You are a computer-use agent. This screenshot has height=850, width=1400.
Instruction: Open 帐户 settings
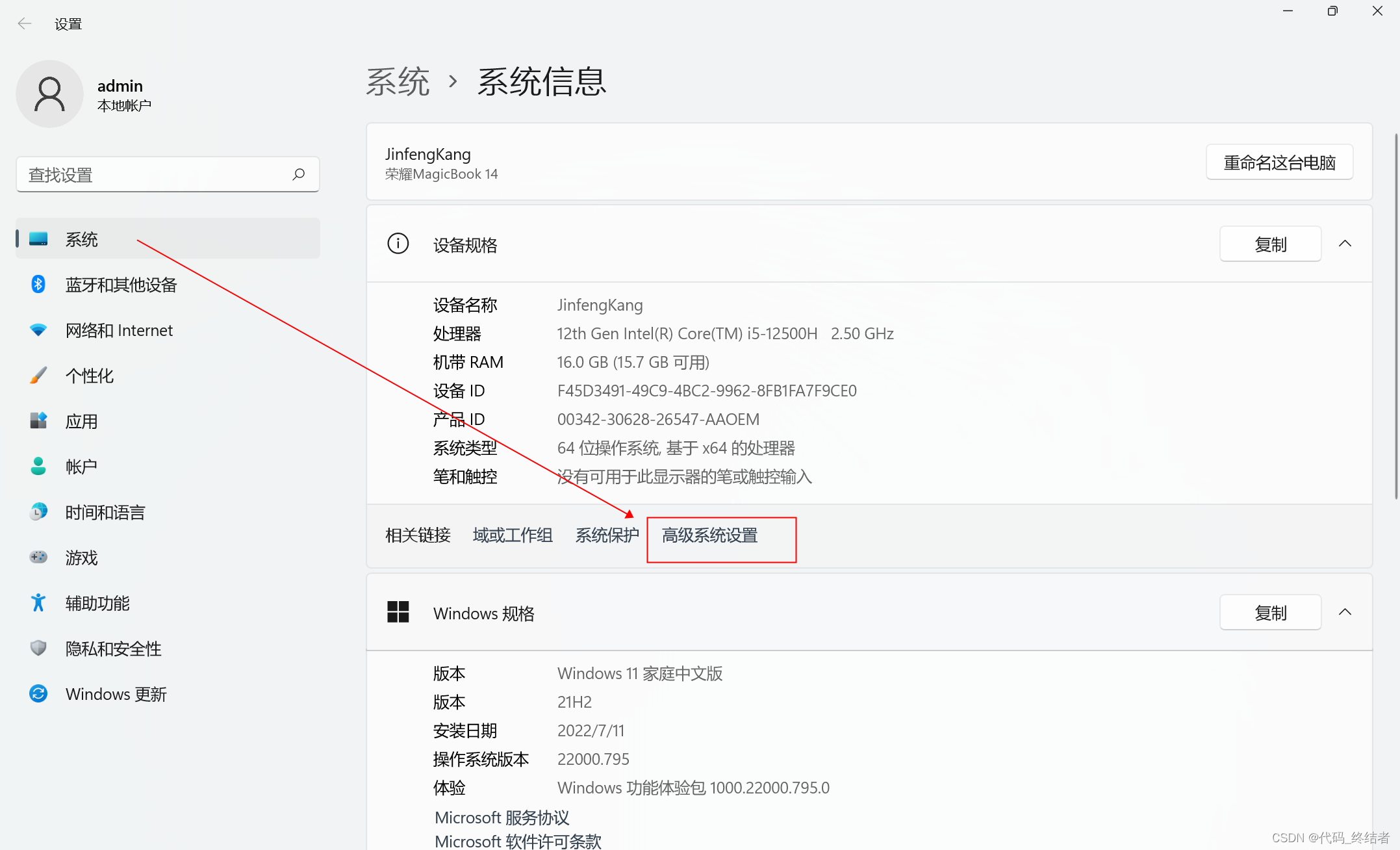[168, 467]
